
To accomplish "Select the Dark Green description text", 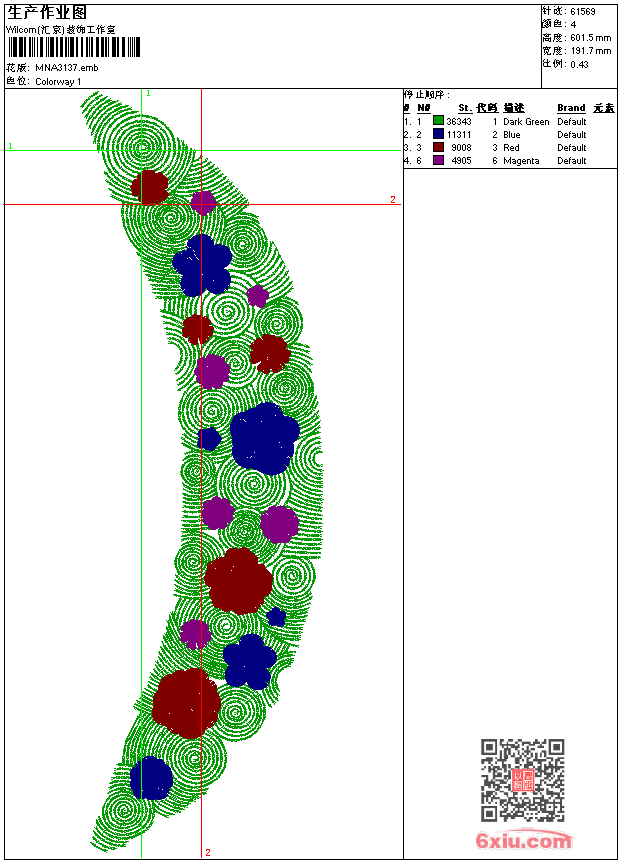I will [x=526, y=121].
